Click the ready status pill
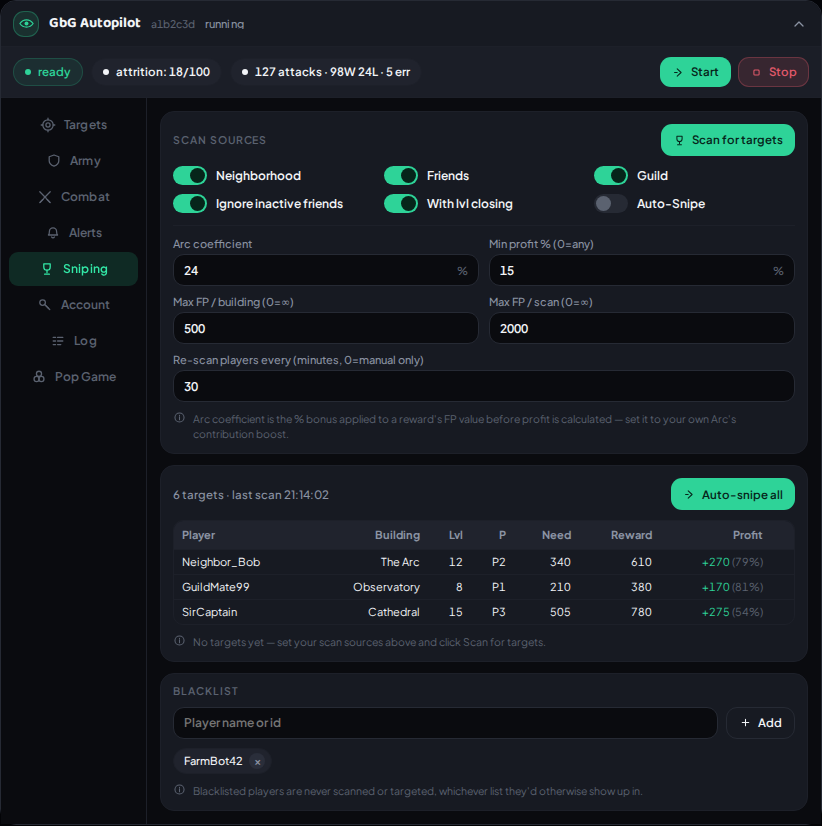This screenshot has width=822, height=826. pos(47,72)
